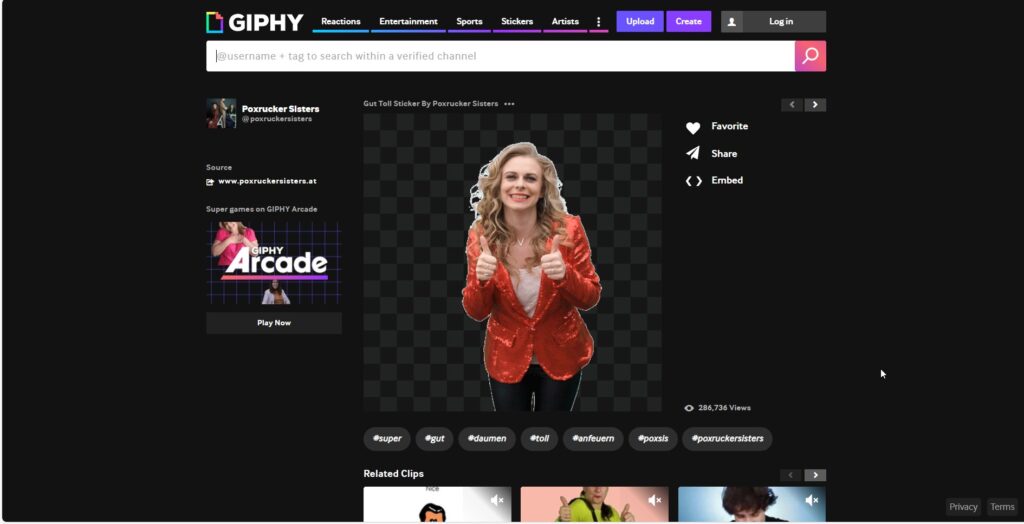Image resolution: width=1024 pixels, height=524 pixels.
Task: Open the GIPHY Arcade banner
Action: [274, 263]
